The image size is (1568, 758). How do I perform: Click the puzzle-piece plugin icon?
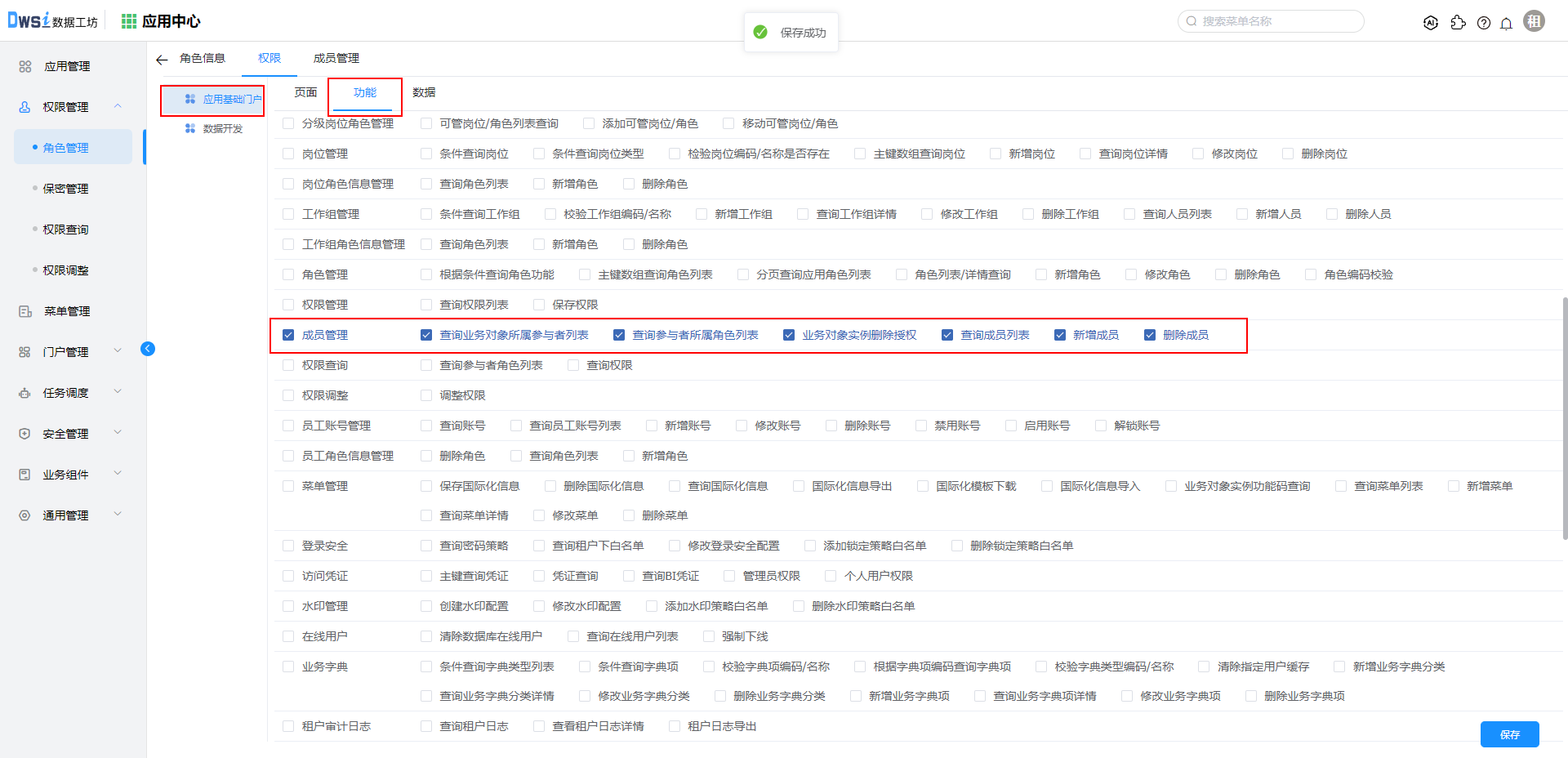pos(1458,23)
